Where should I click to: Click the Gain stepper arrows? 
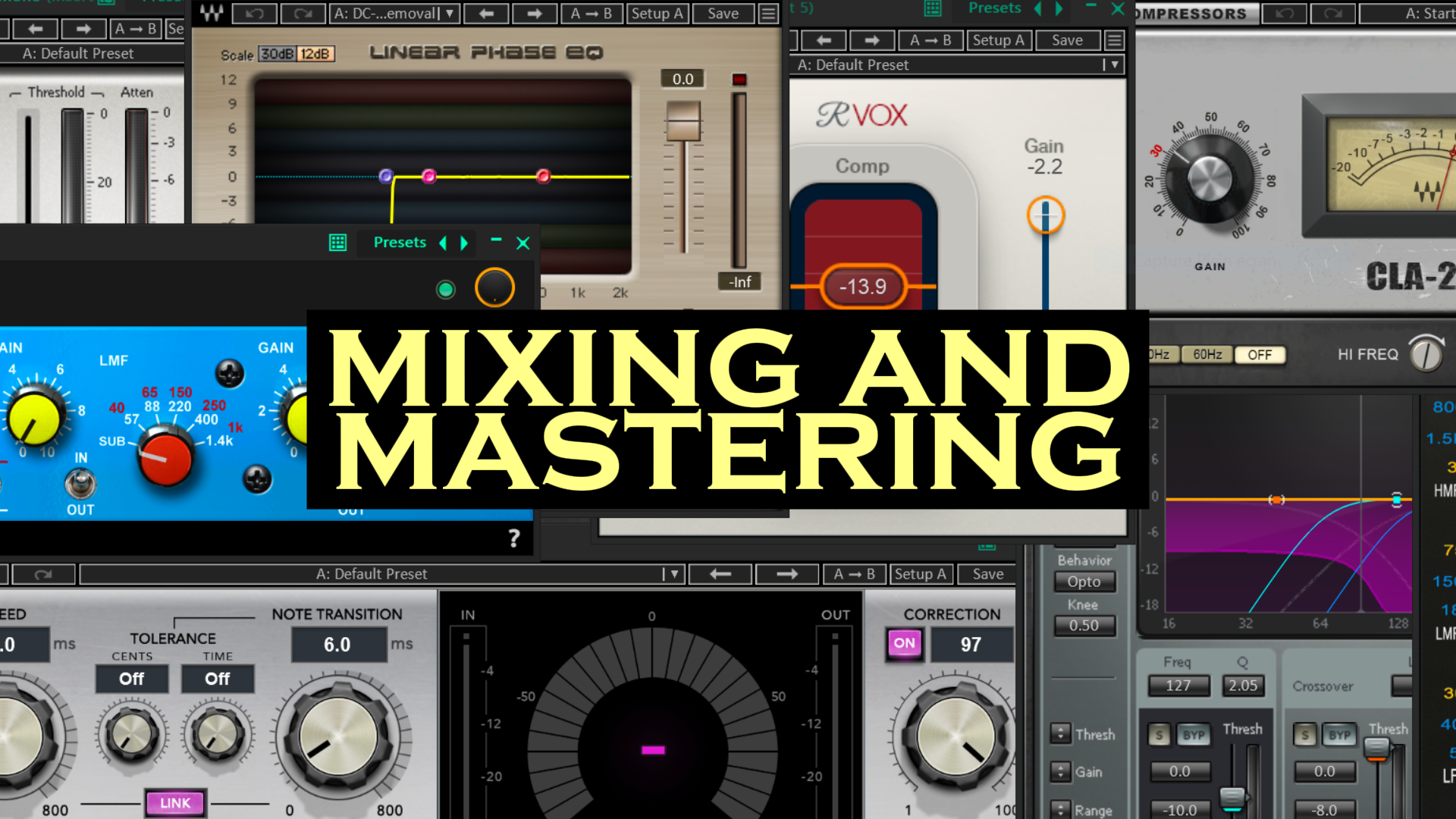pos(1060,771)
